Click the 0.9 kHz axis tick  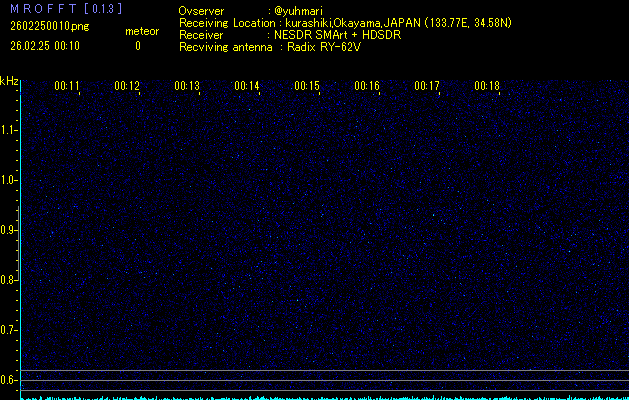(8, 230)
